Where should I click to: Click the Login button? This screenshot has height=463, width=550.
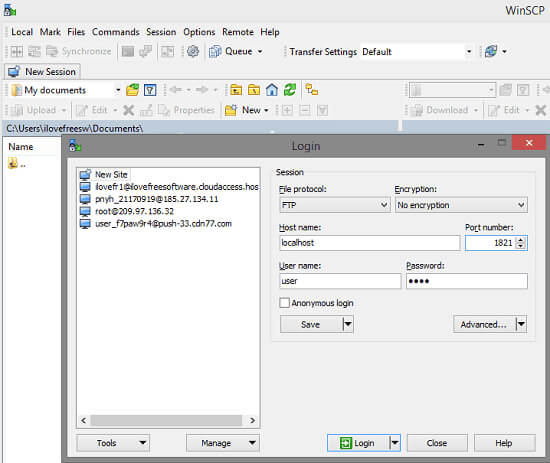(358, 443)
